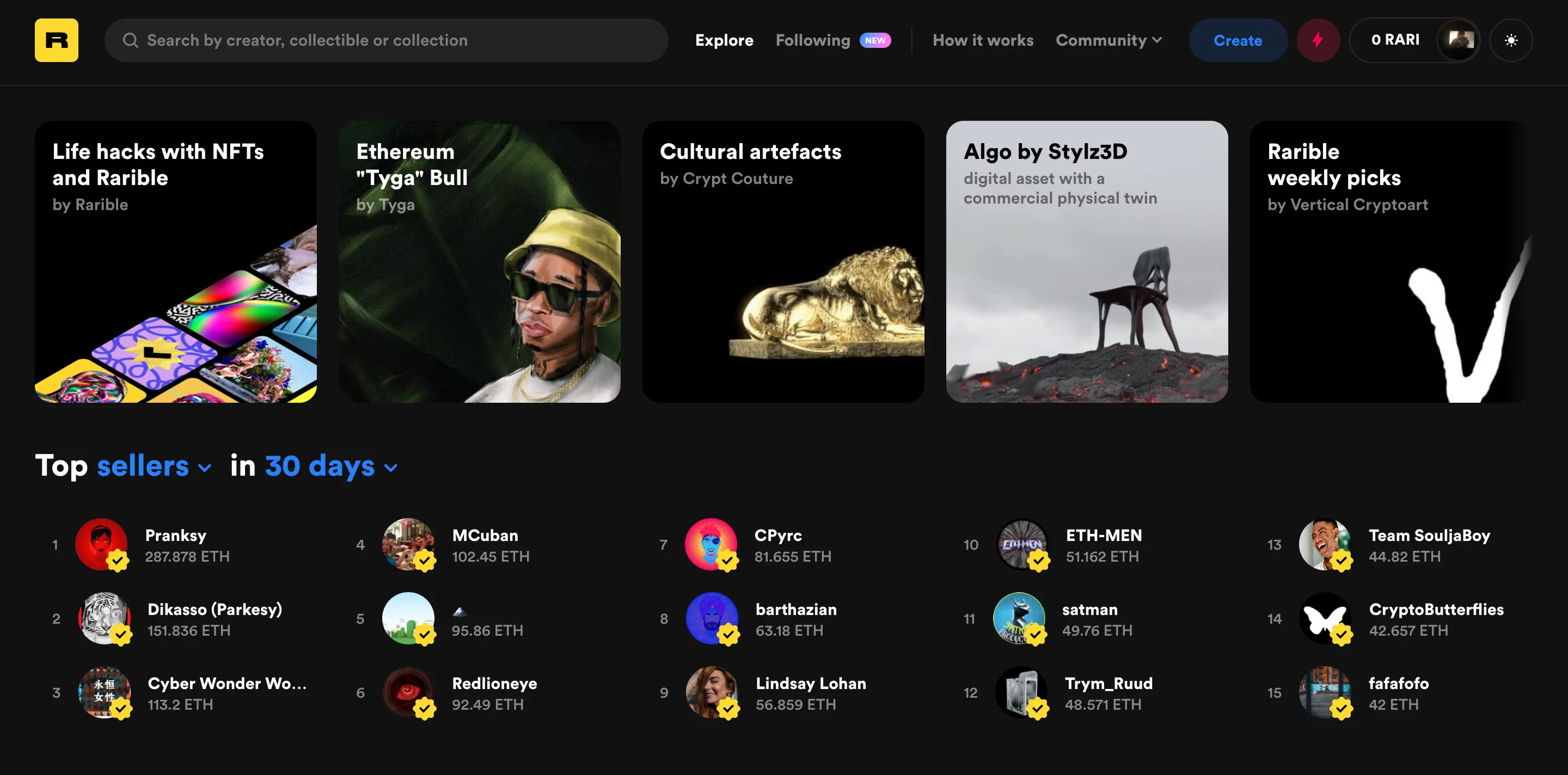Click the 151.836 ETH amount
This screenshot has width=1568, height=775.
[x=189, y=631]
